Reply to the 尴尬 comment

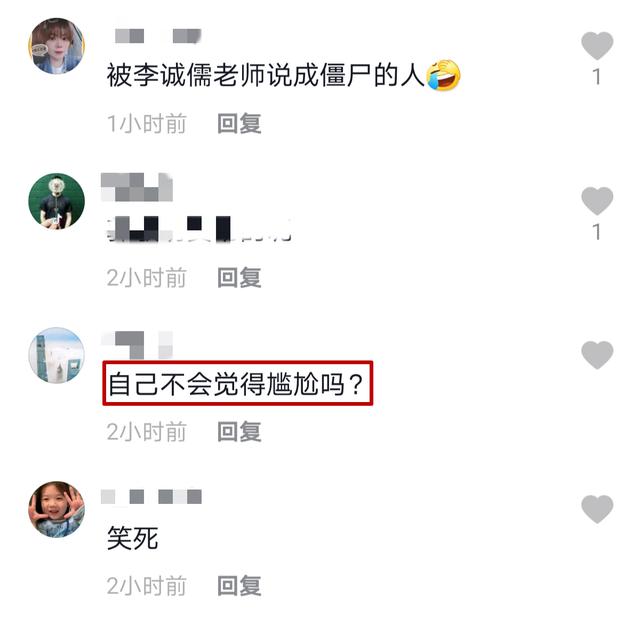[239, 432]
